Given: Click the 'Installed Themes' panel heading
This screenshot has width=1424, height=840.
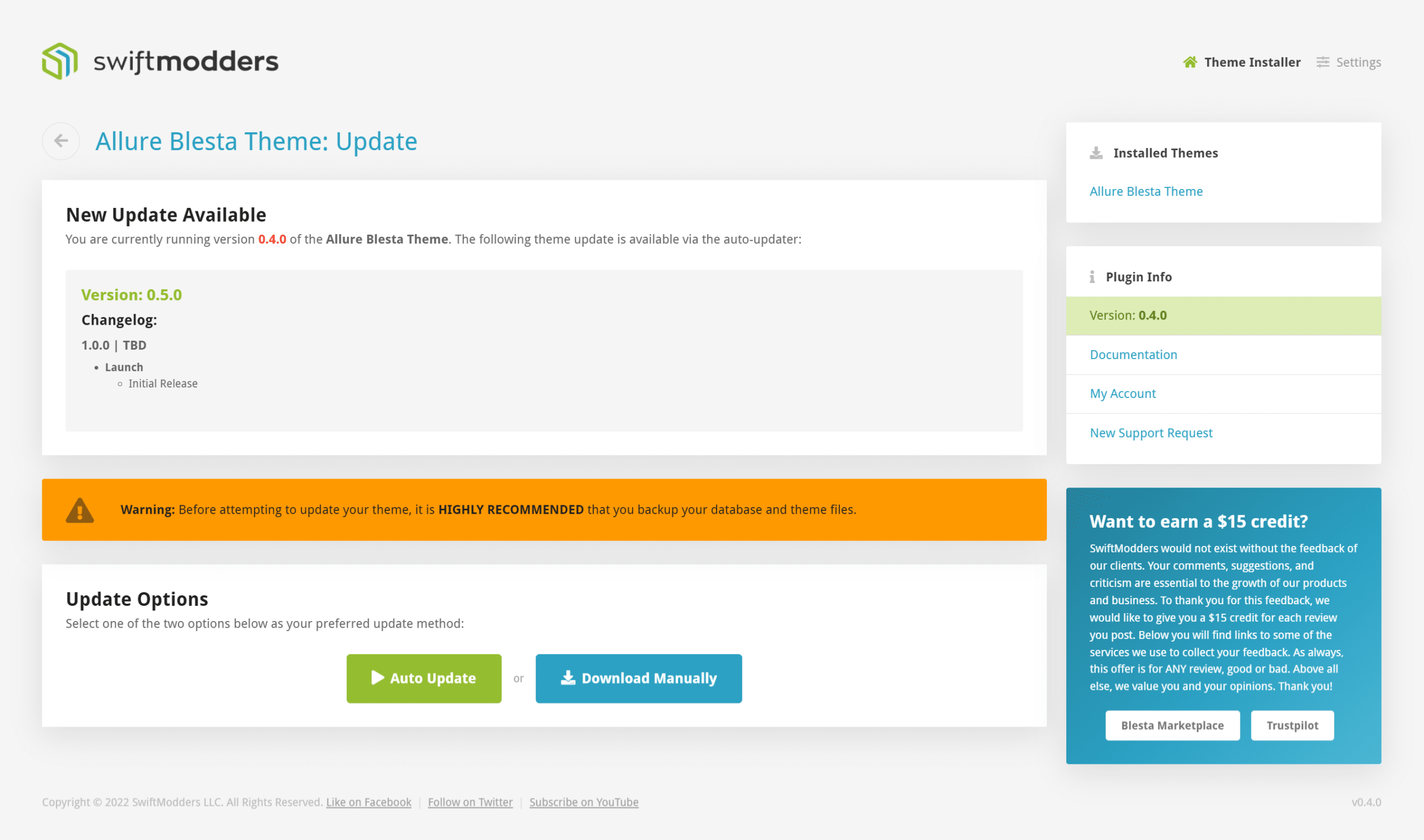Looking at the screenshot, I should (x=1165, y=153).
